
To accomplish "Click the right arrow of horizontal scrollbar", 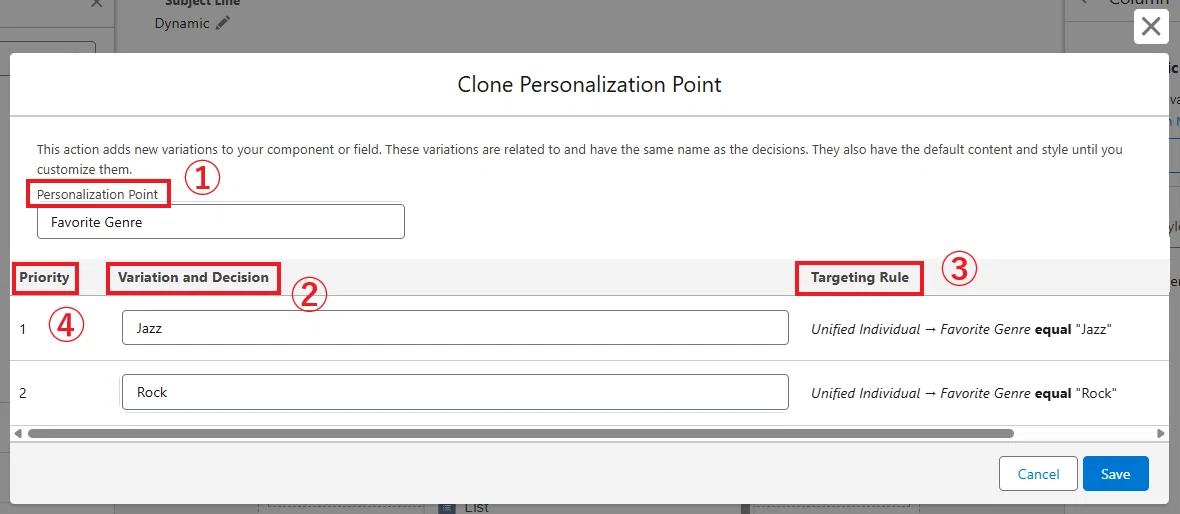I will point(1160,433).
